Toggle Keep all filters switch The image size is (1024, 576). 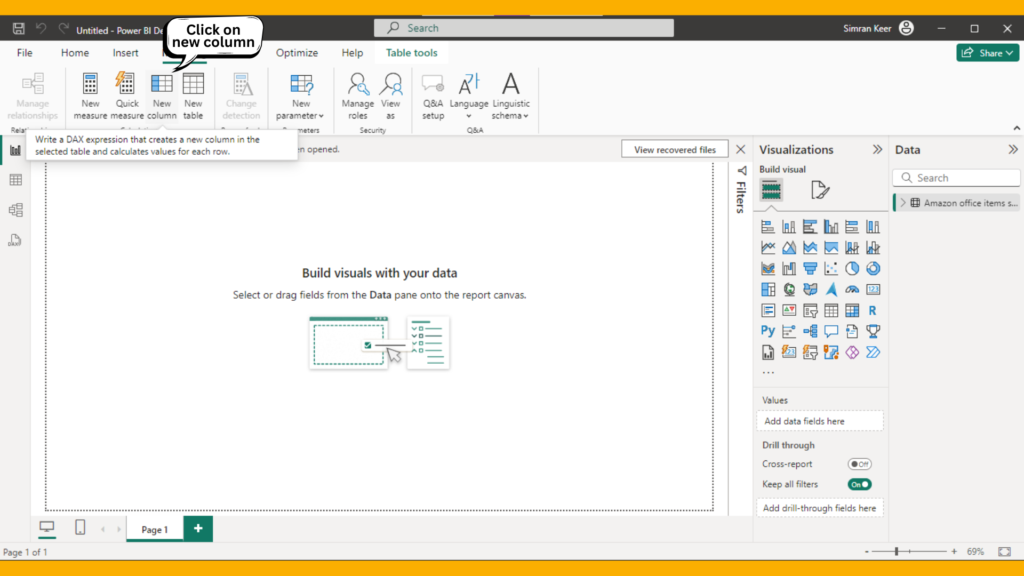[x=859, y=485]
